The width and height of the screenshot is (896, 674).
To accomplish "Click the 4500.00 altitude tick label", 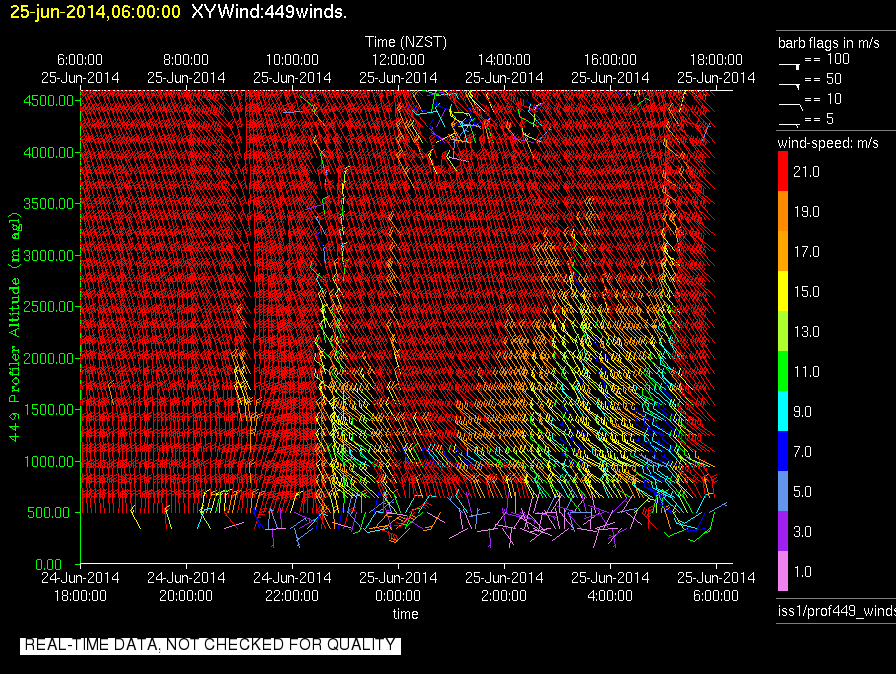I will [49, 101].
